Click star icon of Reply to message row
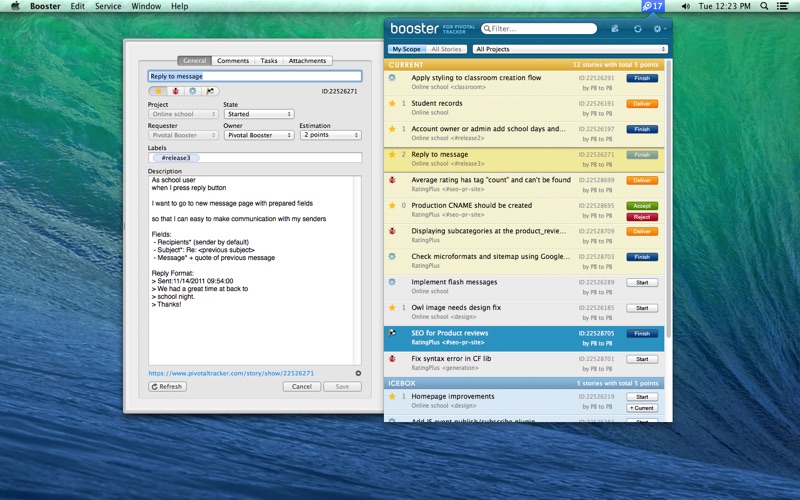This screenshot has width=800, height=500. 392,154
